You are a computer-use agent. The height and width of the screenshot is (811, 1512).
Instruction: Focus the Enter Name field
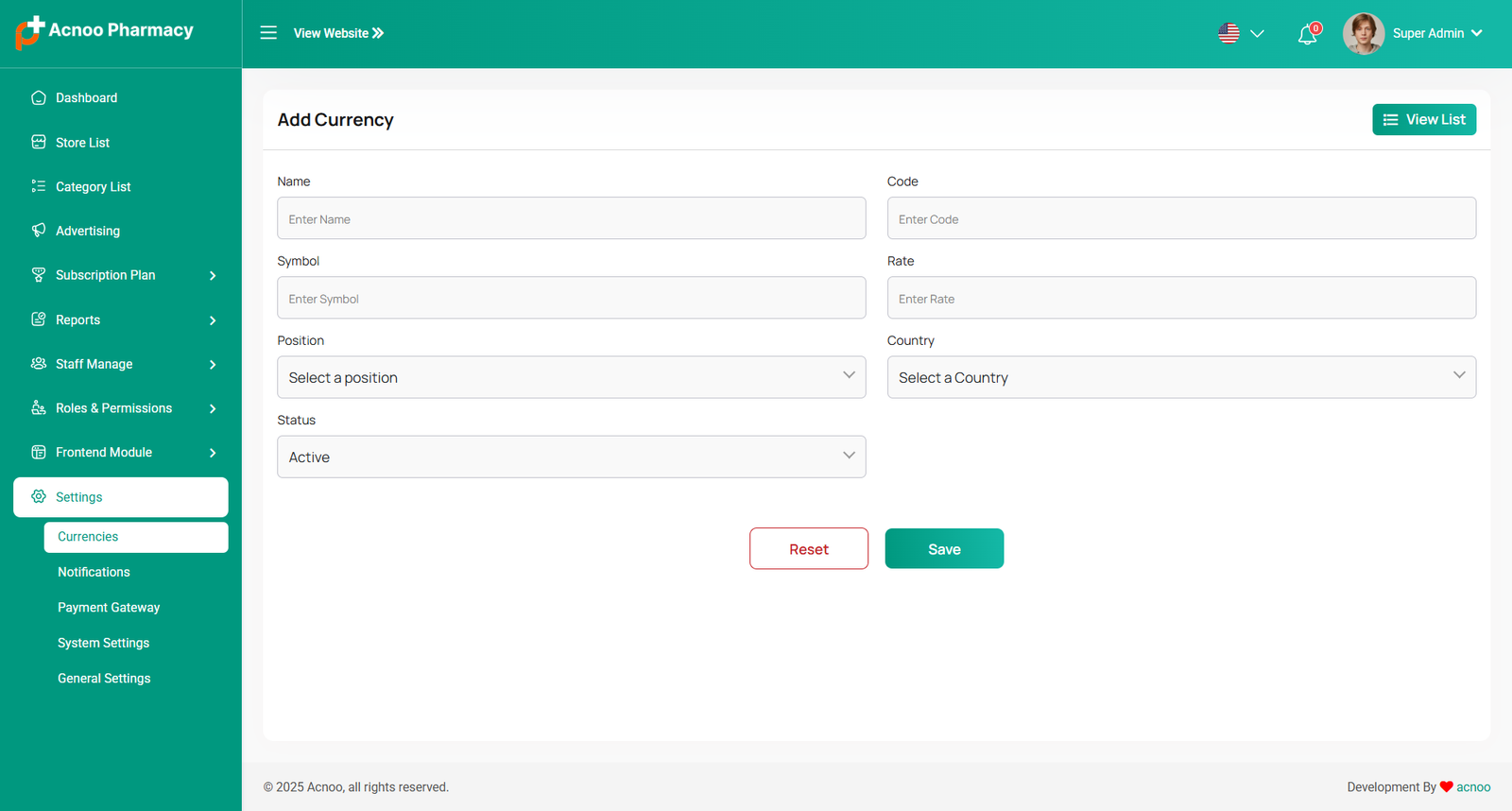572,218
